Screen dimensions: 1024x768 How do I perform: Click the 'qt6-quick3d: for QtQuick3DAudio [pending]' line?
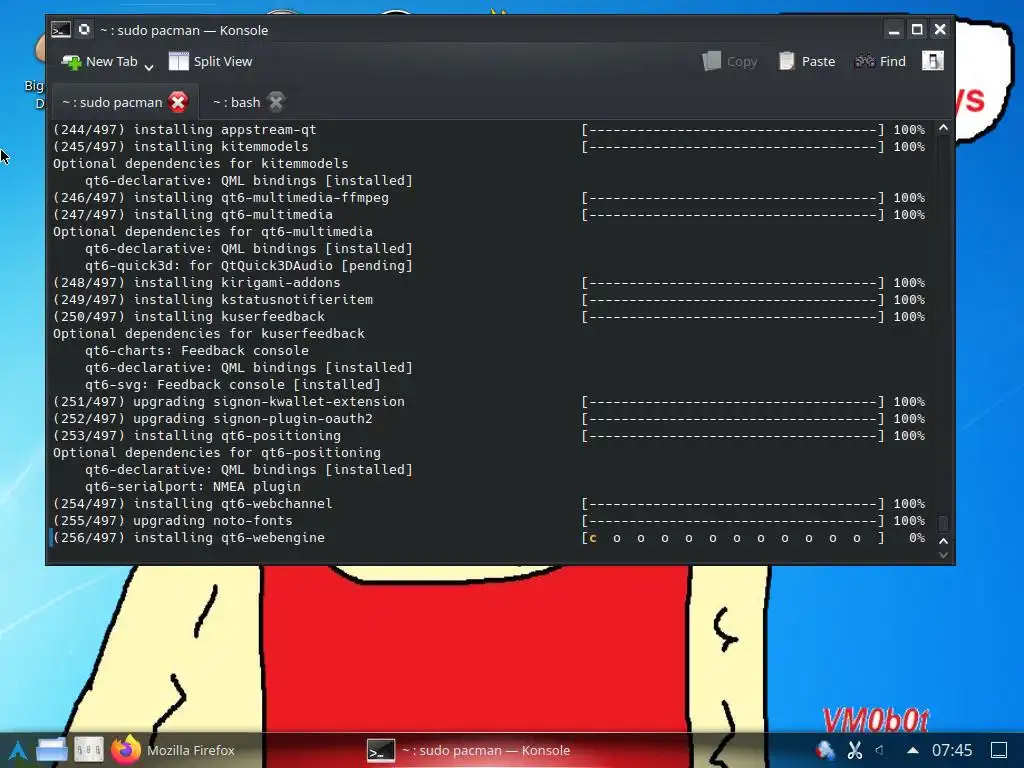pos(249,266)
